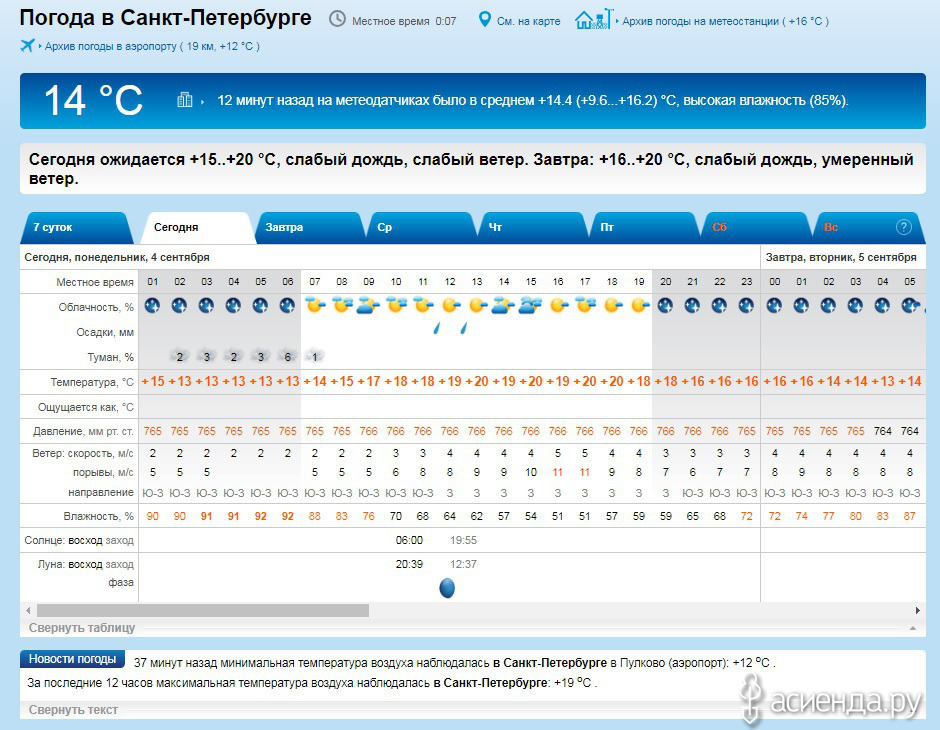Viewport: 940px width, 730px height.
Task: Click the right raindrop precipitation icon
Action: (463, 328)
